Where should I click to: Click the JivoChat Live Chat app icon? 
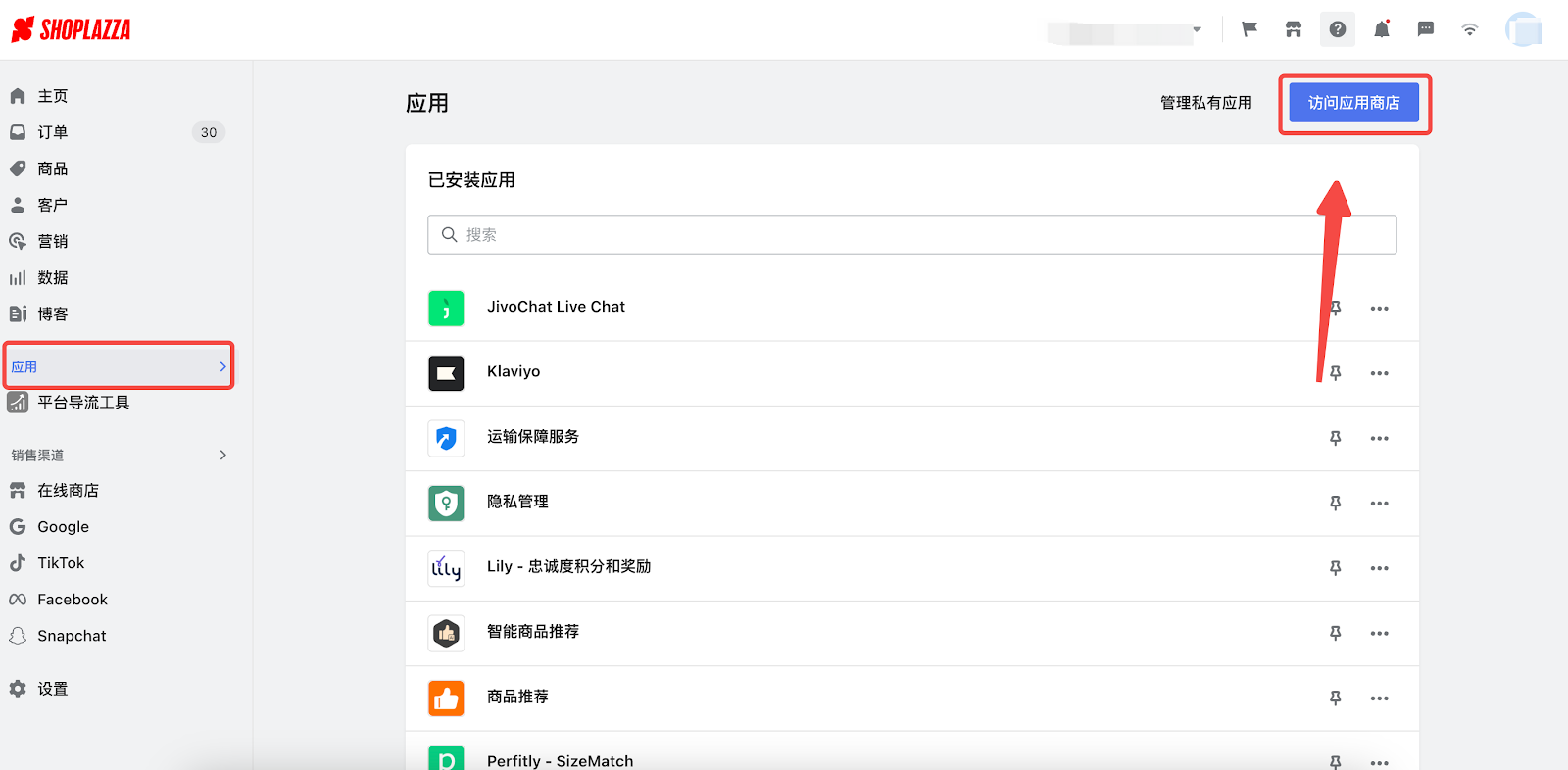(x=446, y=308)
